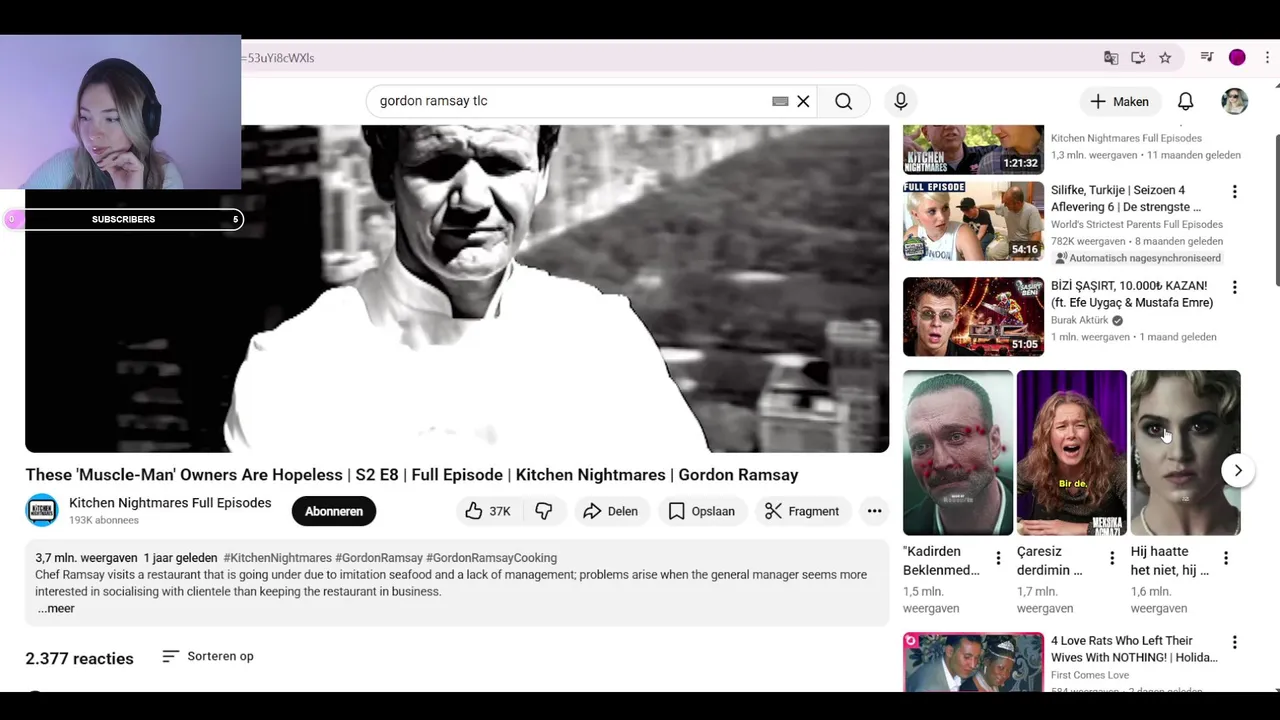Create a clip with Fragment

click(802, 511)
